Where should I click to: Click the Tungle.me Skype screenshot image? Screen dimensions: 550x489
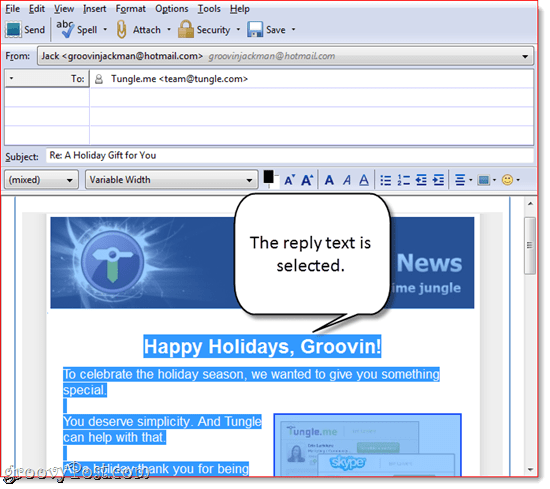[368, 445]
